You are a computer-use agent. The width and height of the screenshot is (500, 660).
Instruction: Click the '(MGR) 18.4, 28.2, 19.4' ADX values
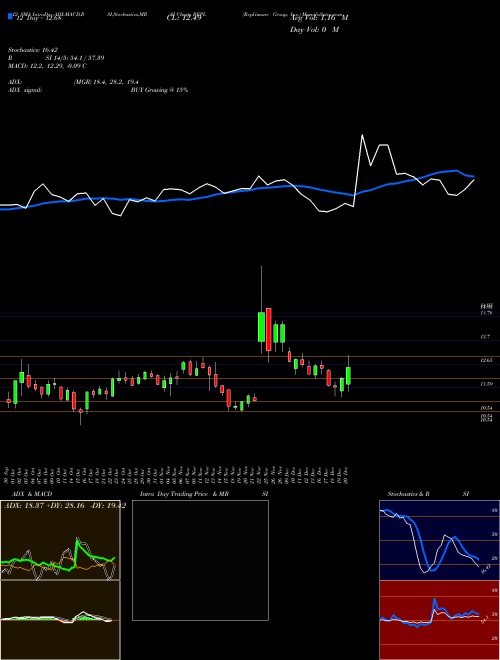[x=106, y=82]
